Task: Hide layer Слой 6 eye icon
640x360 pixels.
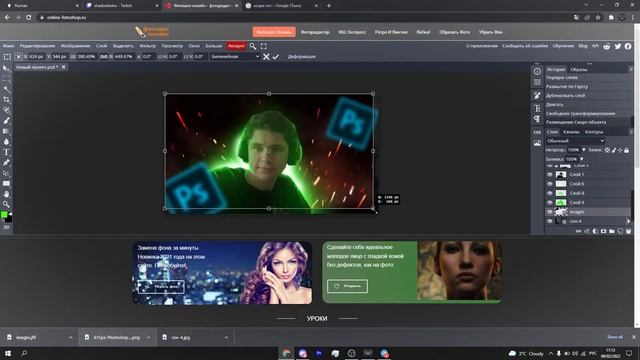Action: [550, 184]
